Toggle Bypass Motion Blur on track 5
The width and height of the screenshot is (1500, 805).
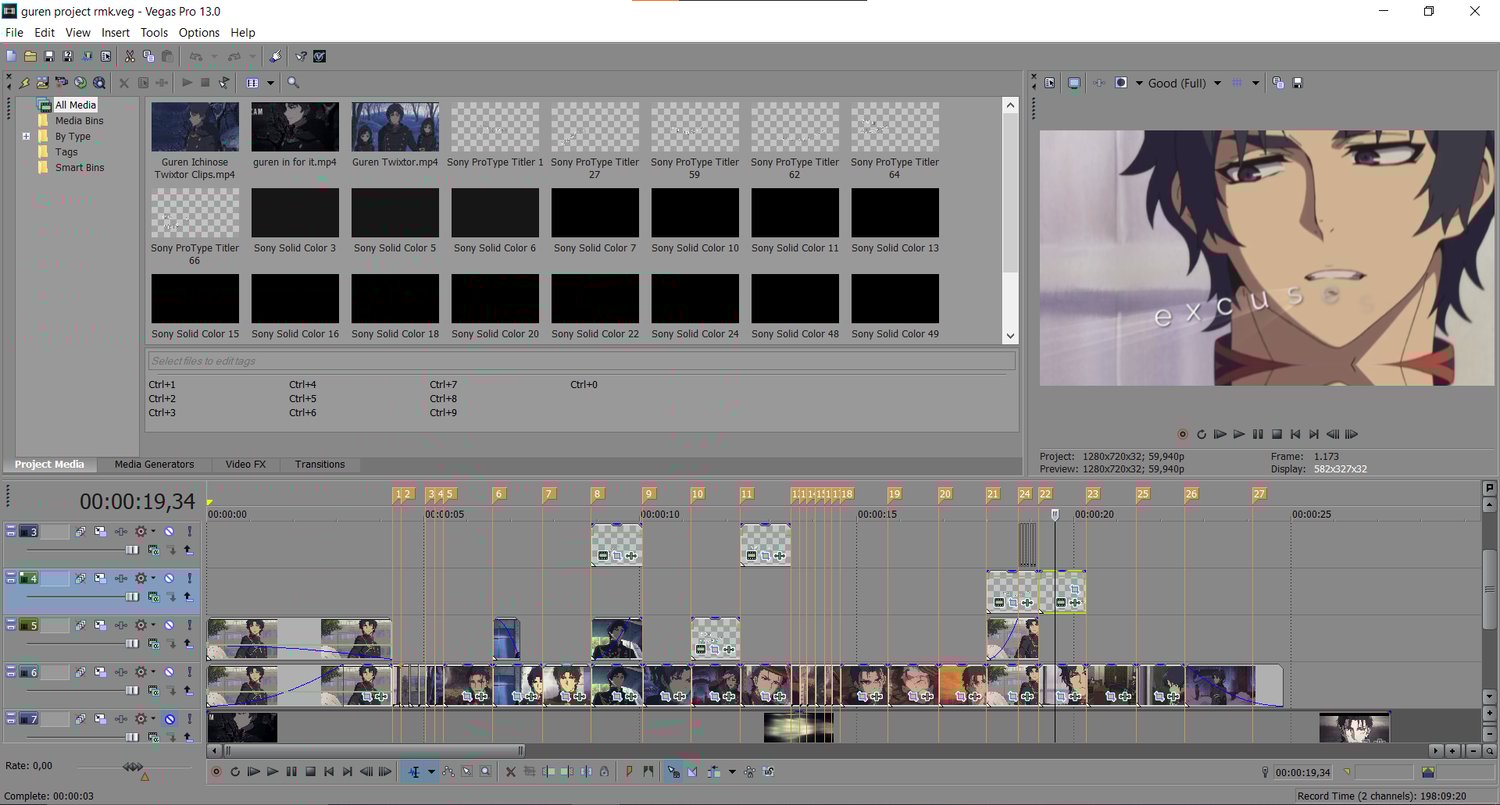point(80,625)
